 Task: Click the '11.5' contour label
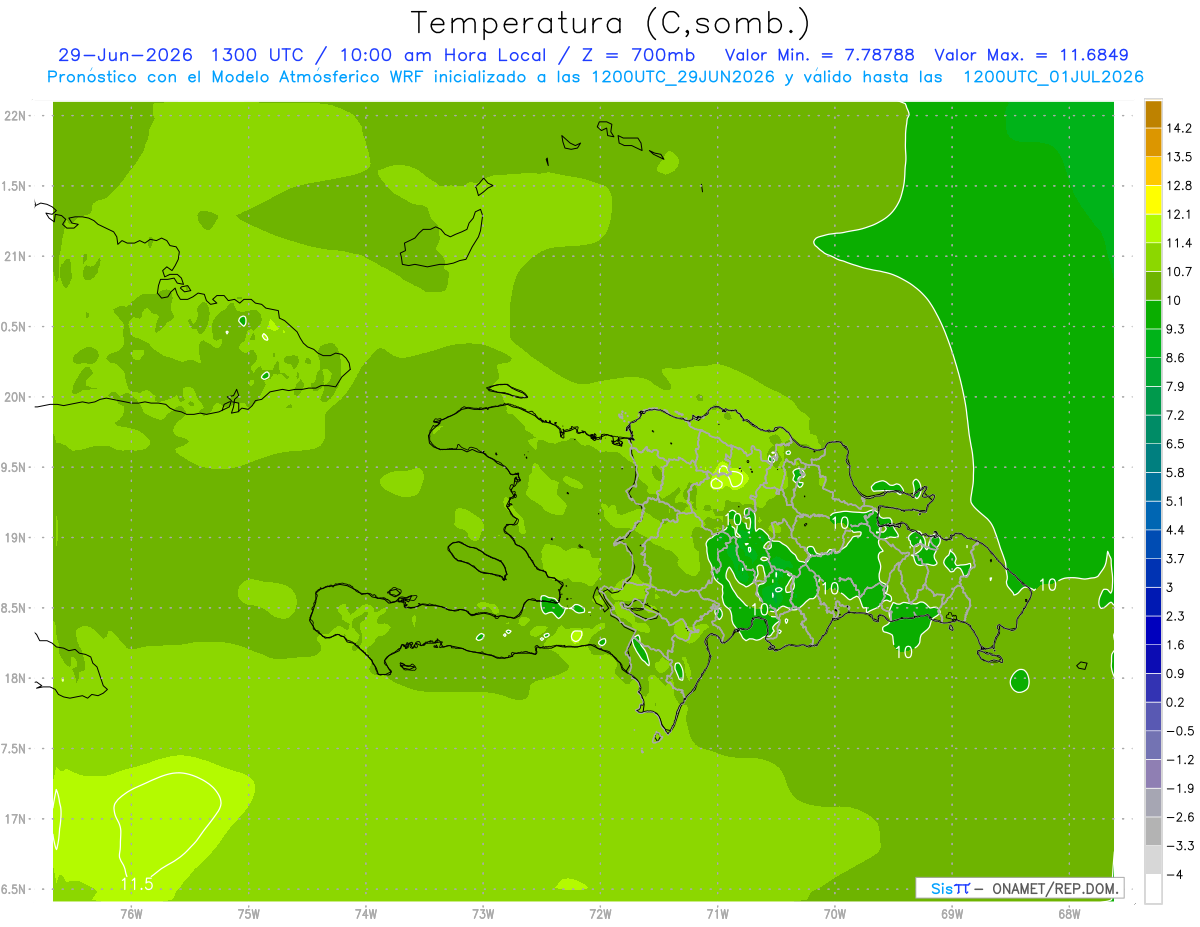tap(136, 884)
